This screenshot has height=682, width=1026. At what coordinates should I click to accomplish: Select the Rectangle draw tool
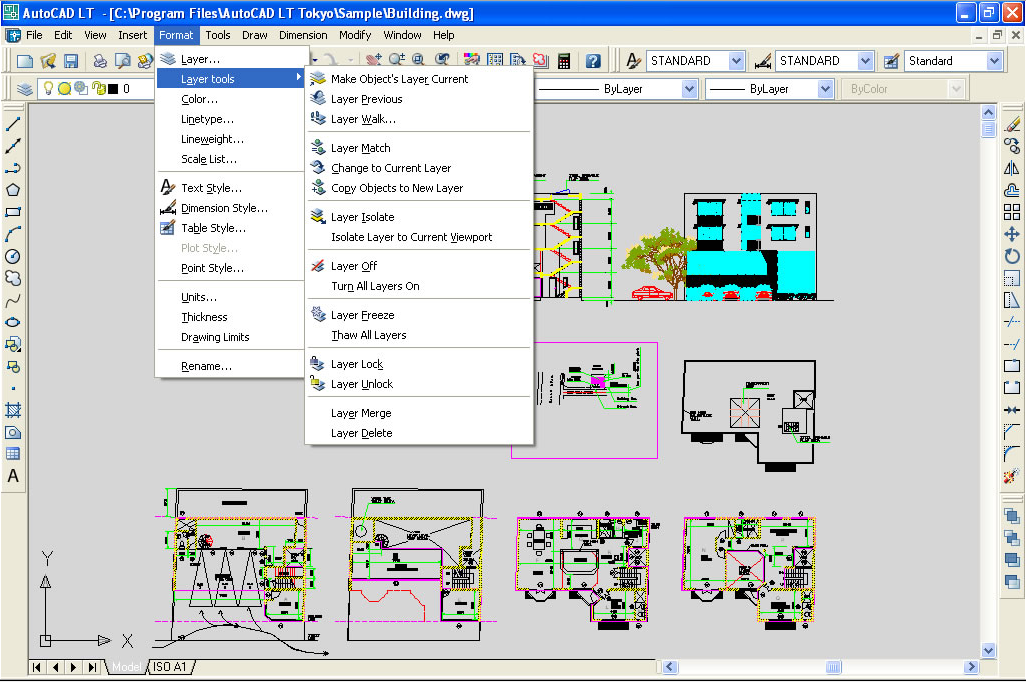(12, 212)
